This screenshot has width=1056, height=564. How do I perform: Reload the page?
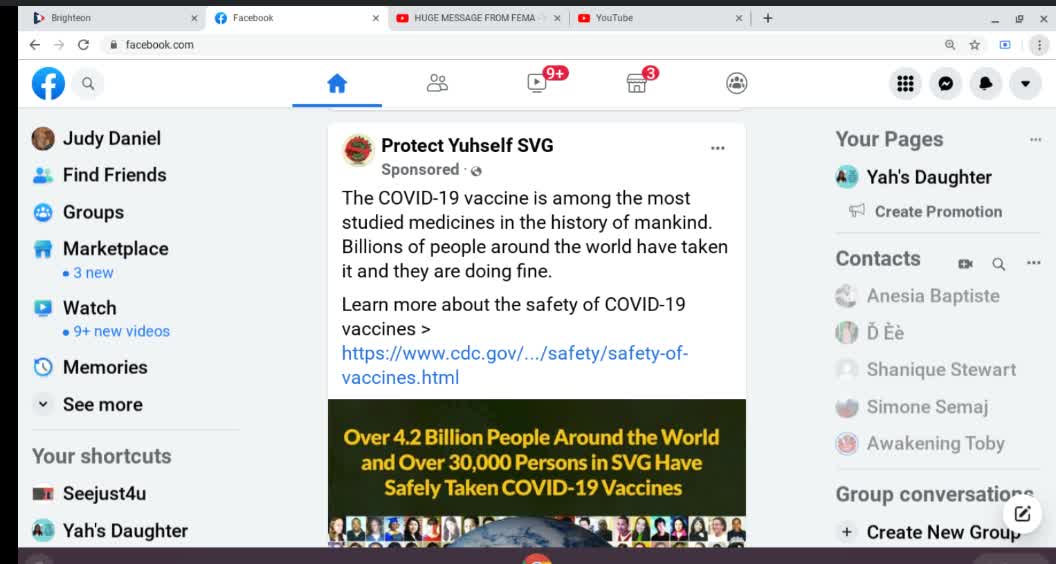[84, 45]
